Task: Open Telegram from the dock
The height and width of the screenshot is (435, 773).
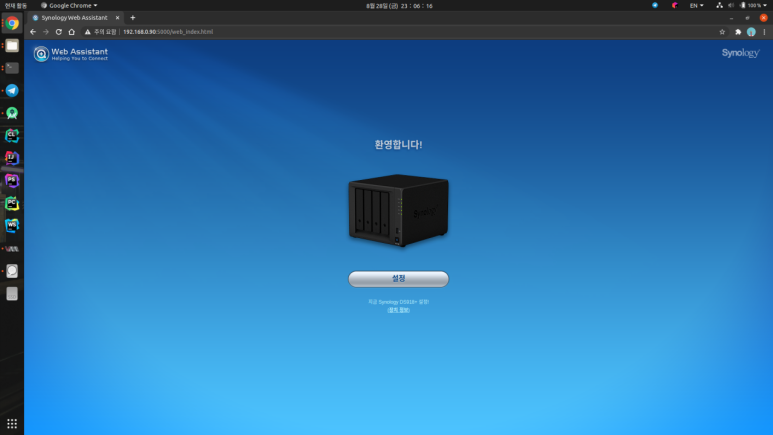Action: click(12, 91)
